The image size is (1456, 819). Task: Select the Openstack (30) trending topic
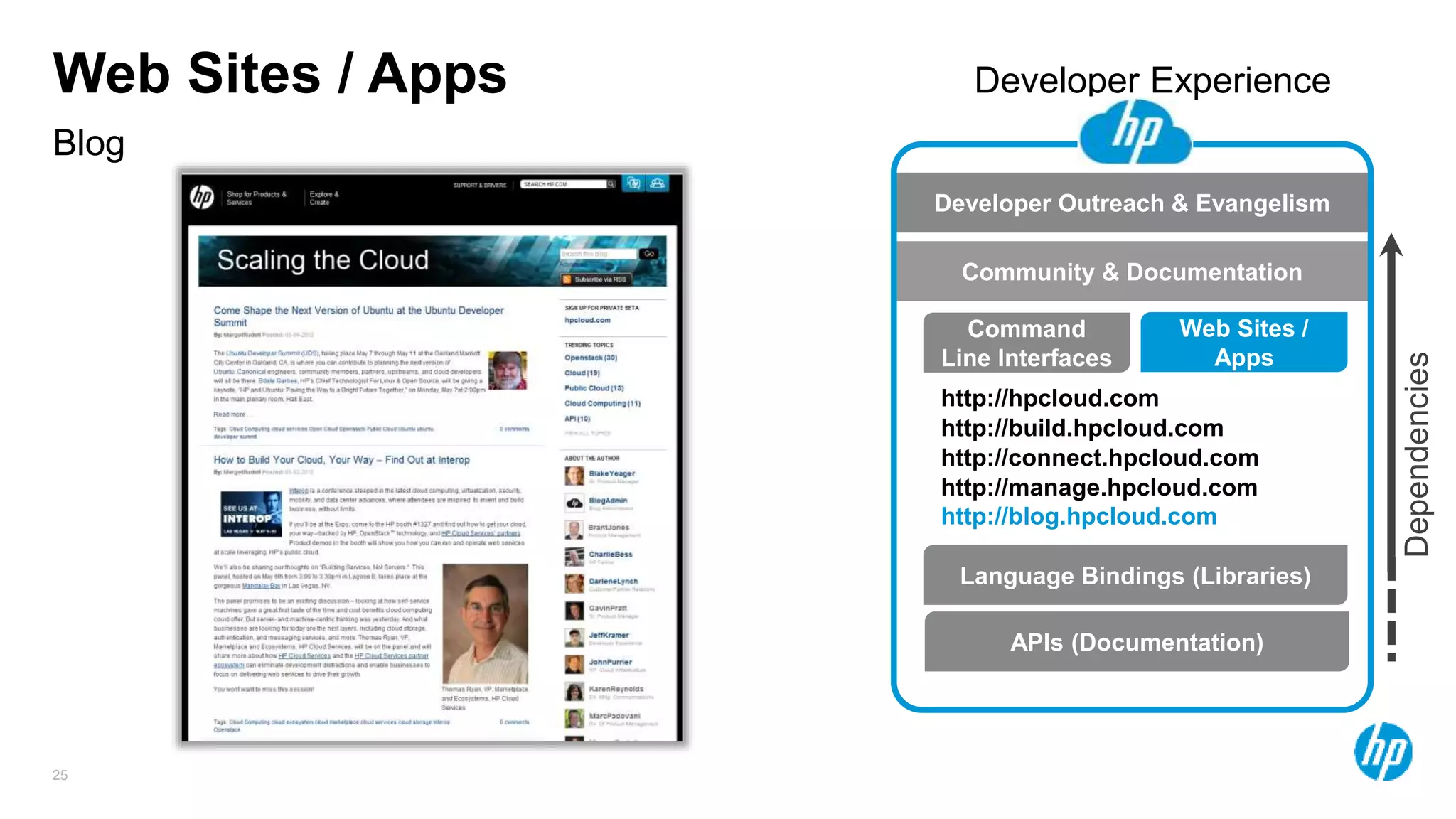click(x=591, y=358)
